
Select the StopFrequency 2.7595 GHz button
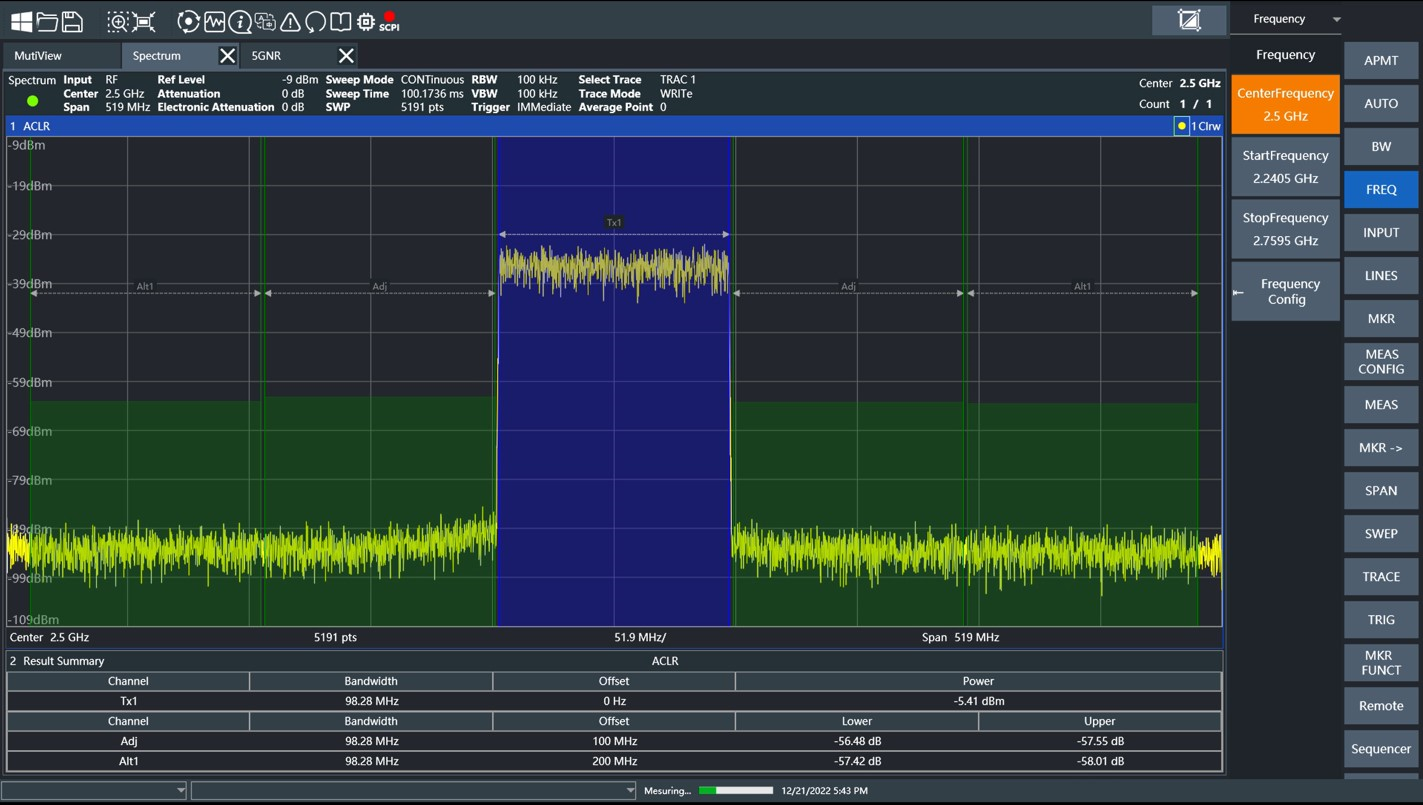[1286, 229]
